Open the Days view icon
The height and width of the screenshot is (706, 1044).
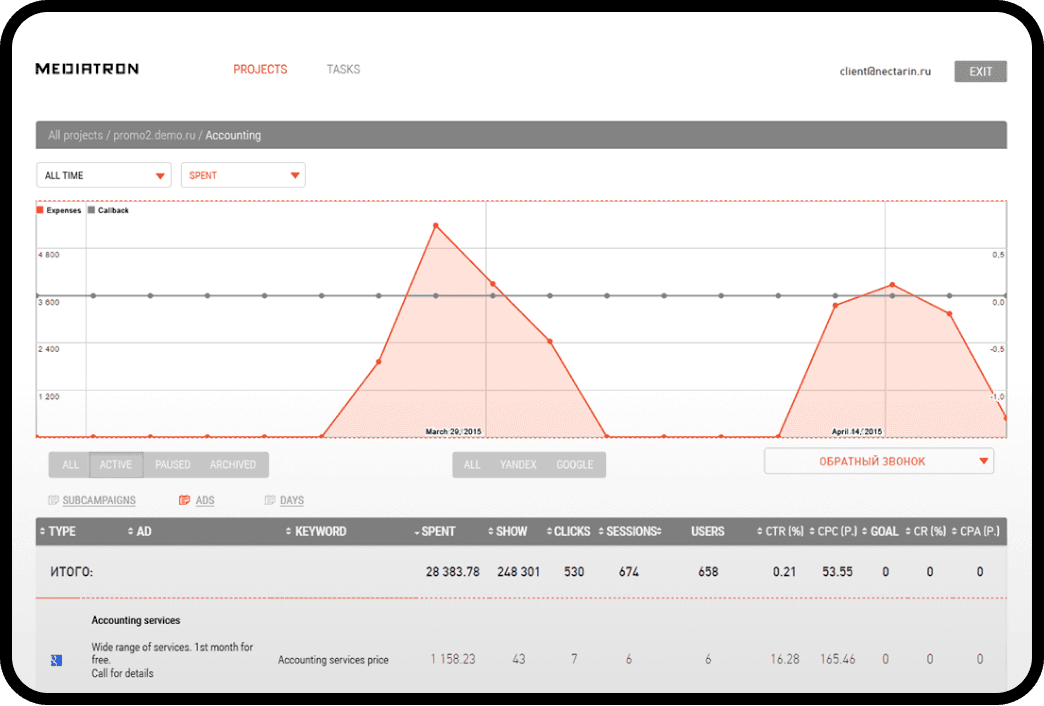click(x=270, y=500)
